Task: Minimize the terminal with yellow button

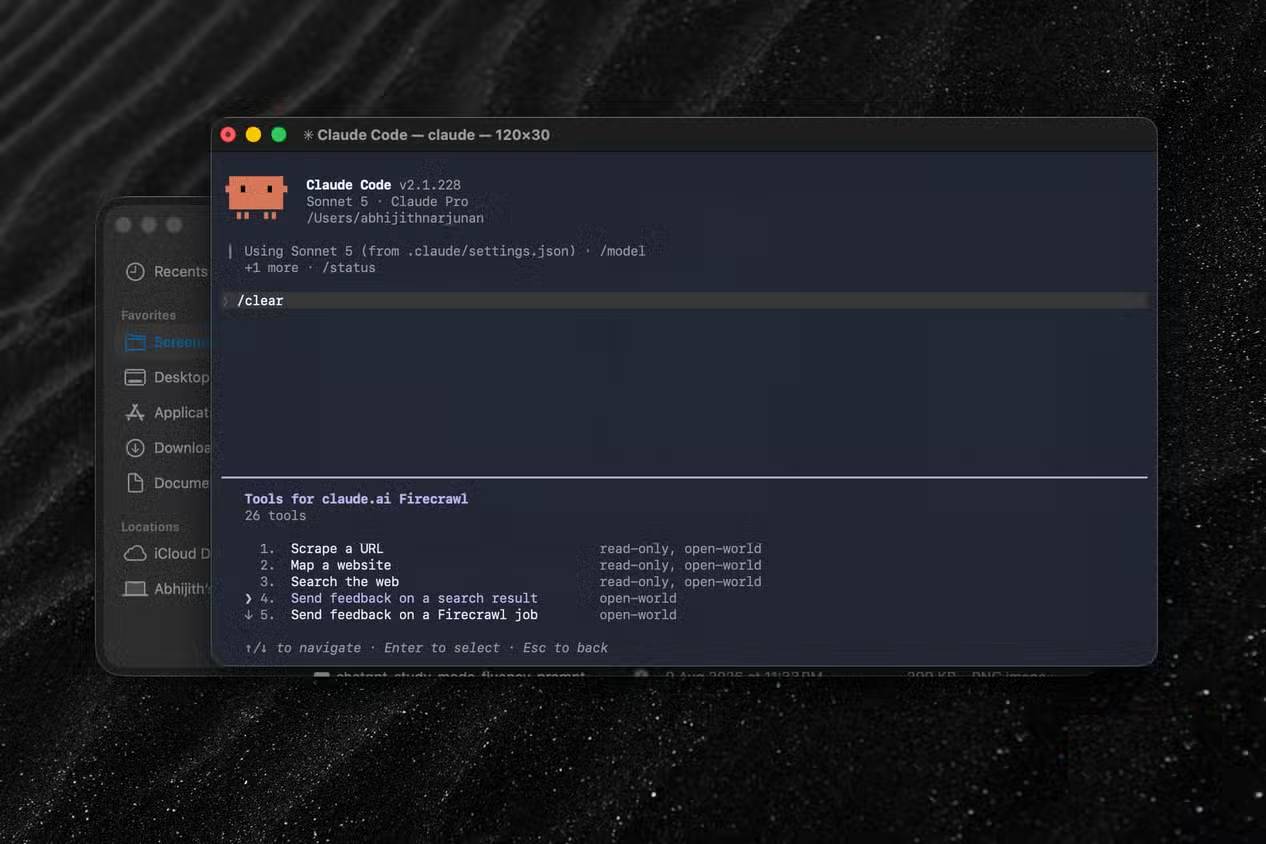Action: click(253, 135)
